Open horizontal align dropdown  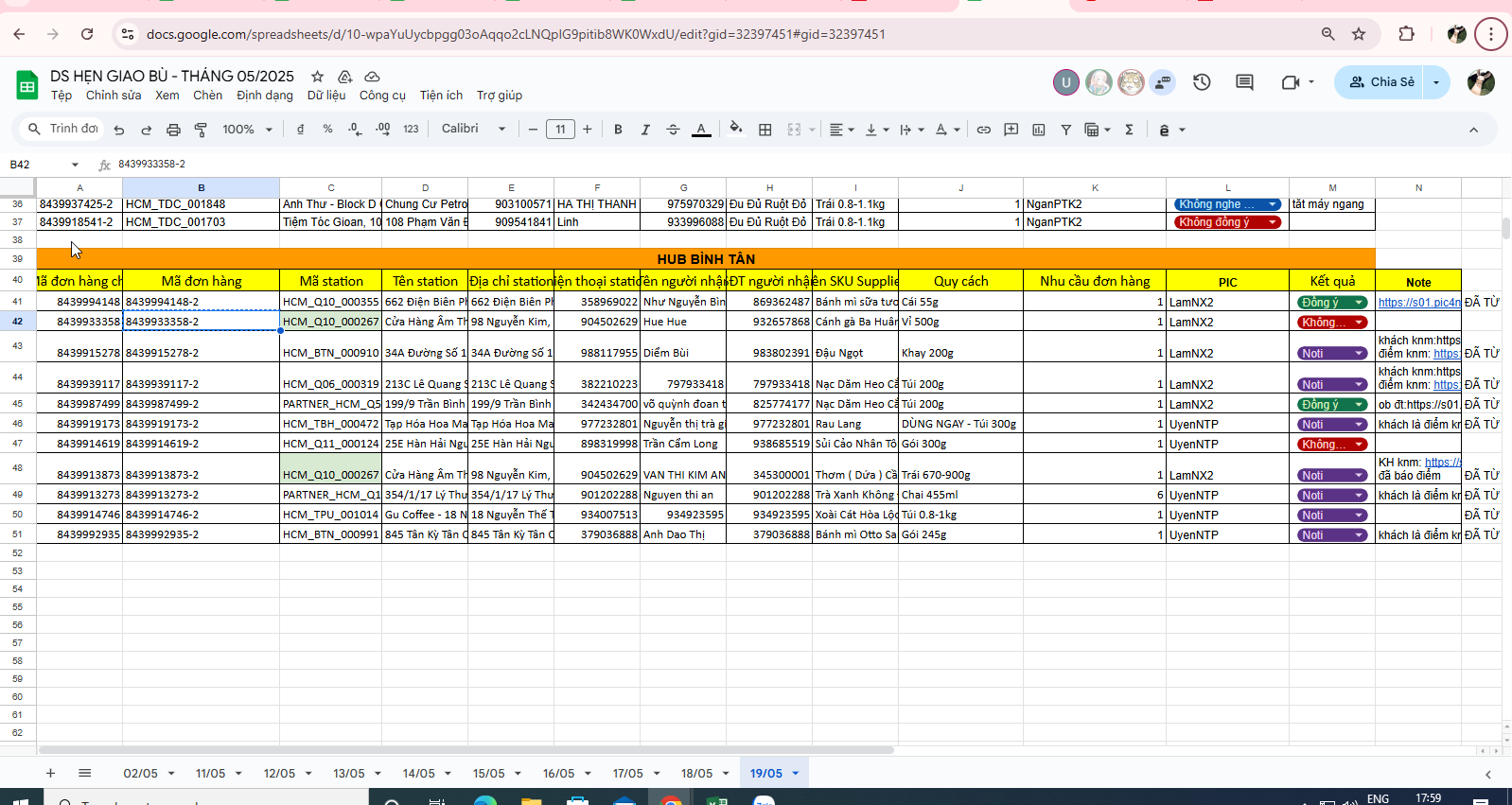coord(841,130)
